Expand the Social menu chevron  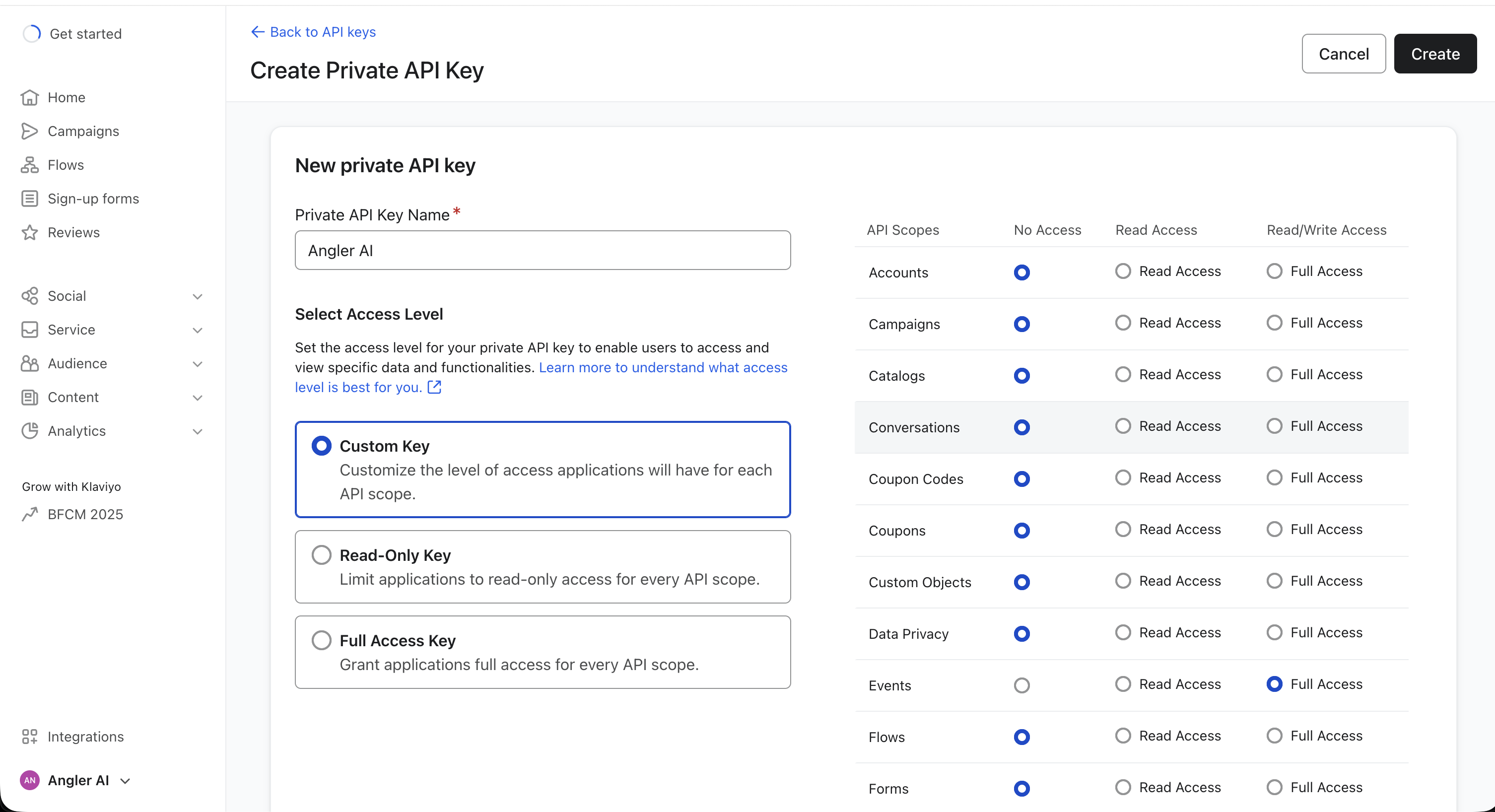[198, 297]
